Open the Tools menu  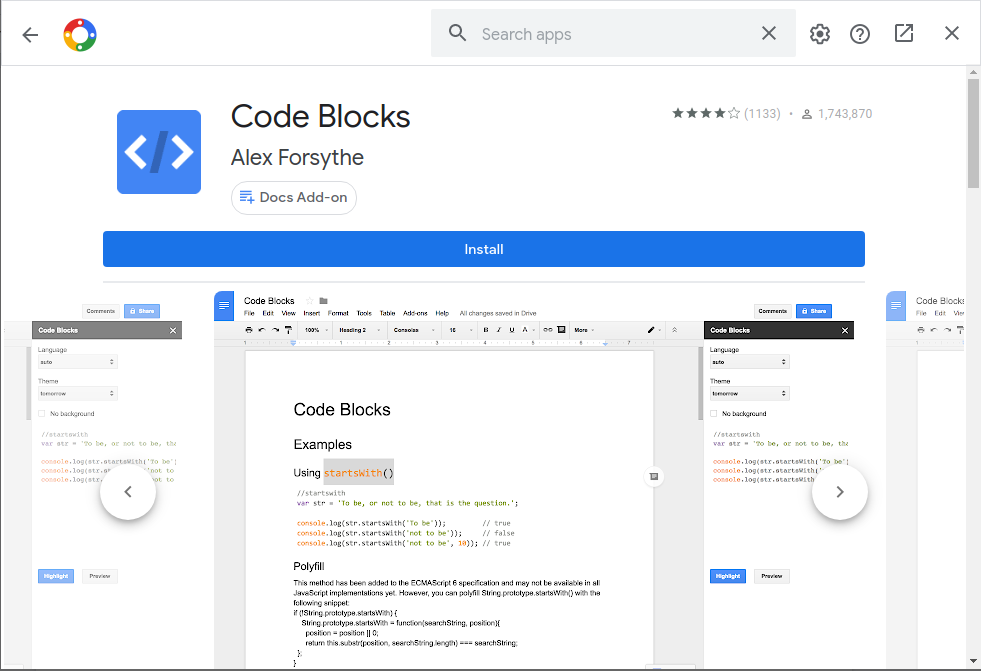(364, 313)
